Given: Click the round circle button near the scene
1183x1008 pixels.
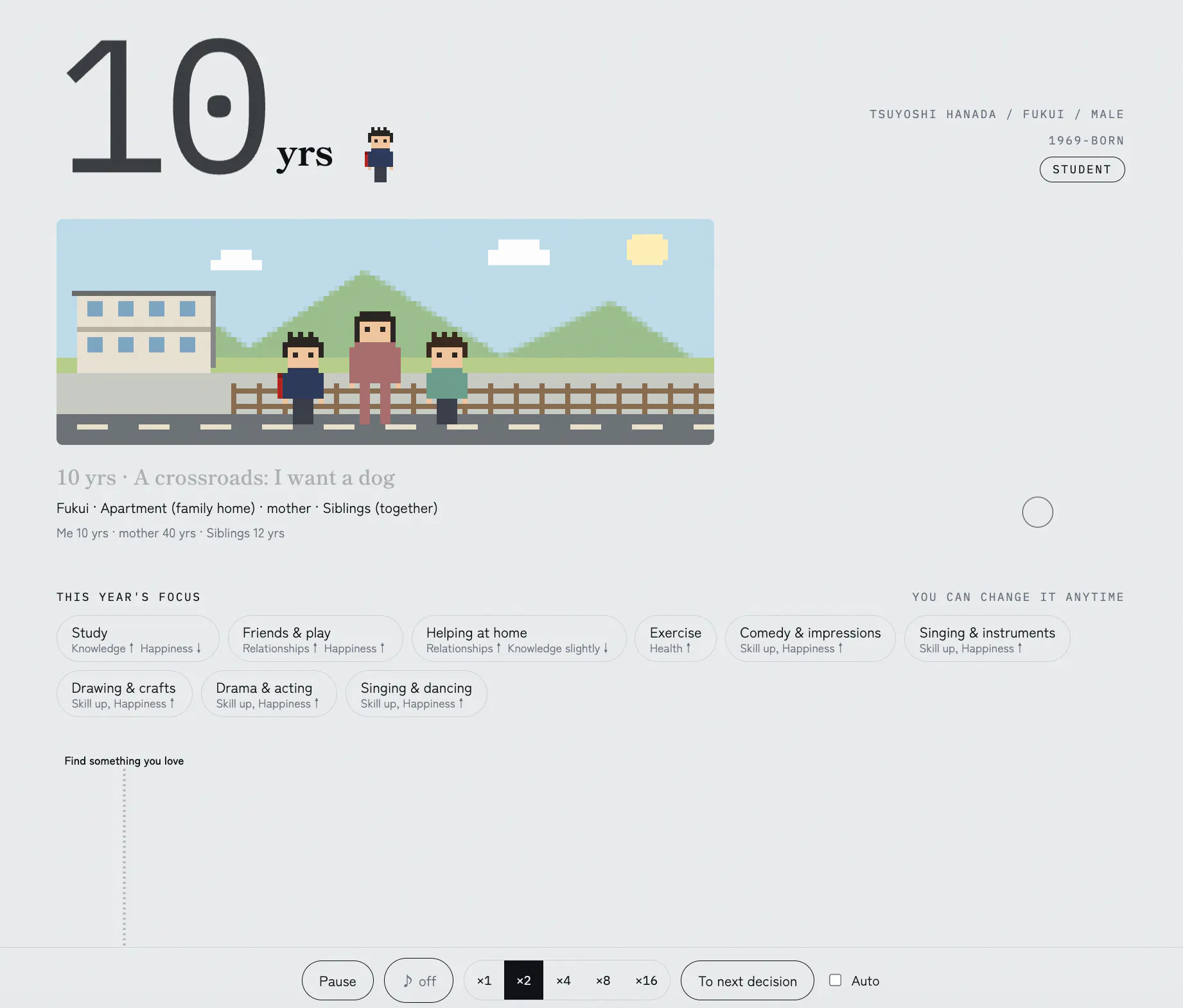Looking at the screenshot, I should click(x=1037, y=512).
